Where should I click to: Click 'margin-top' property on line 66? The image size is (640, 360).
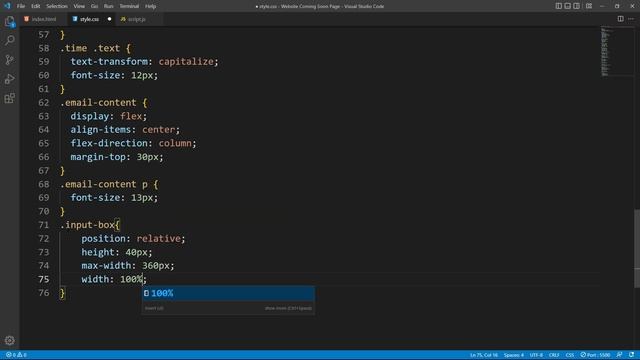[98, 157]
